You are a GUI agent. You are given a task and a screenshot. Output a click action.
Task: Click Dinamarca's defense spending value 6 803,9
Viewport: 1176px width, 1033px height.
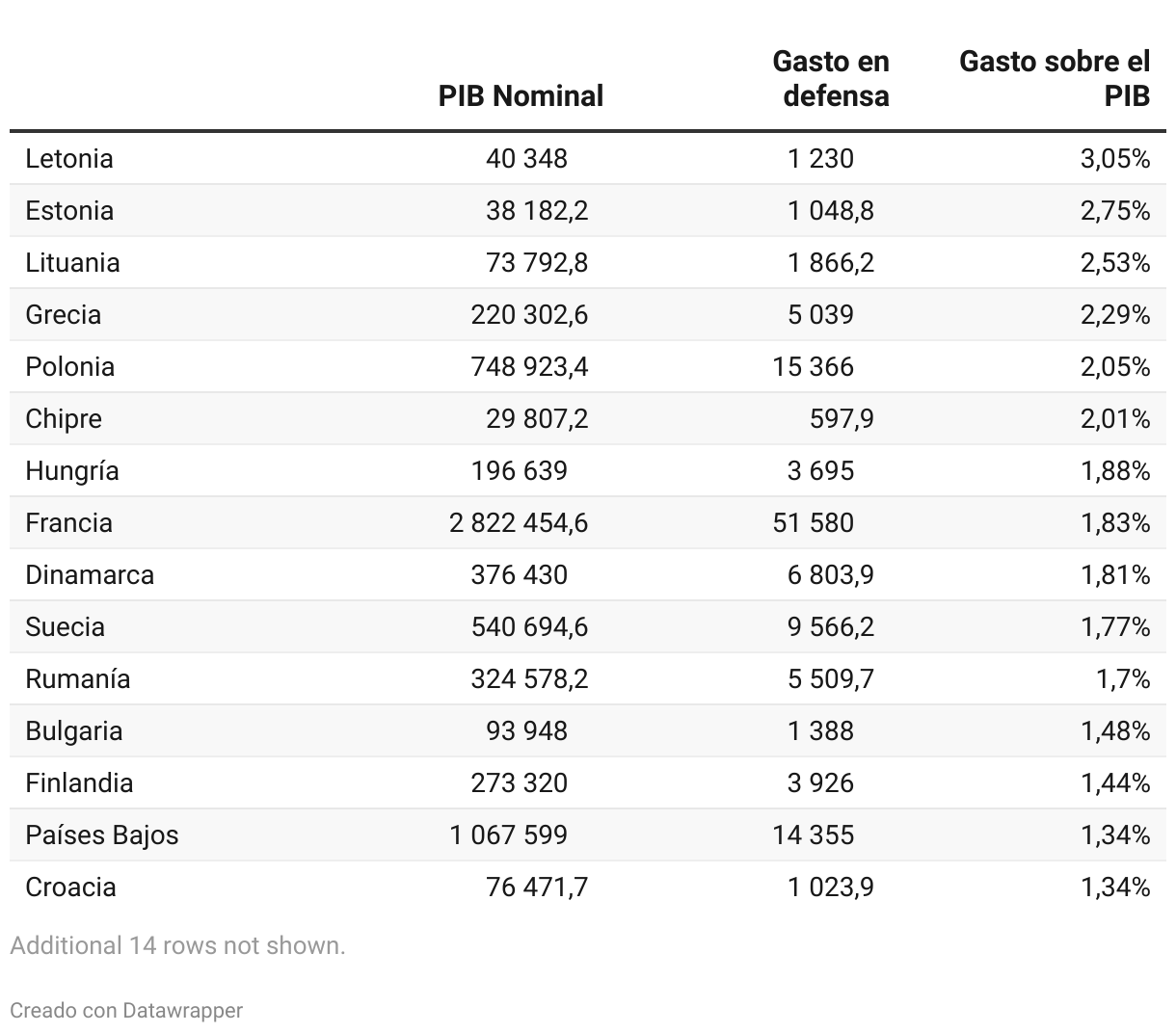click(831, 574)
